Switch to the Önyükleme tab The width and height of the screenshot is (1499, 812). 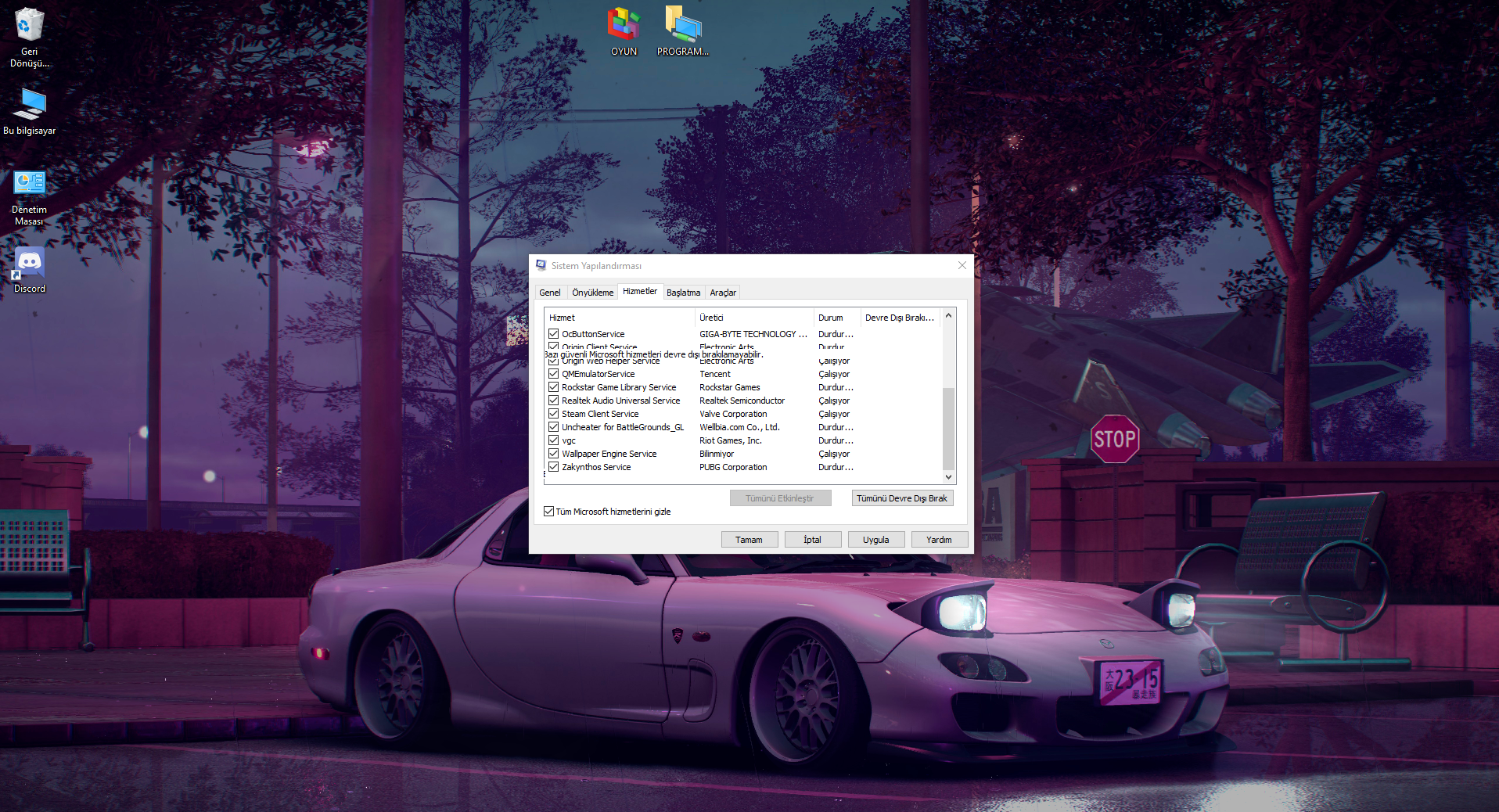[591, 292]
